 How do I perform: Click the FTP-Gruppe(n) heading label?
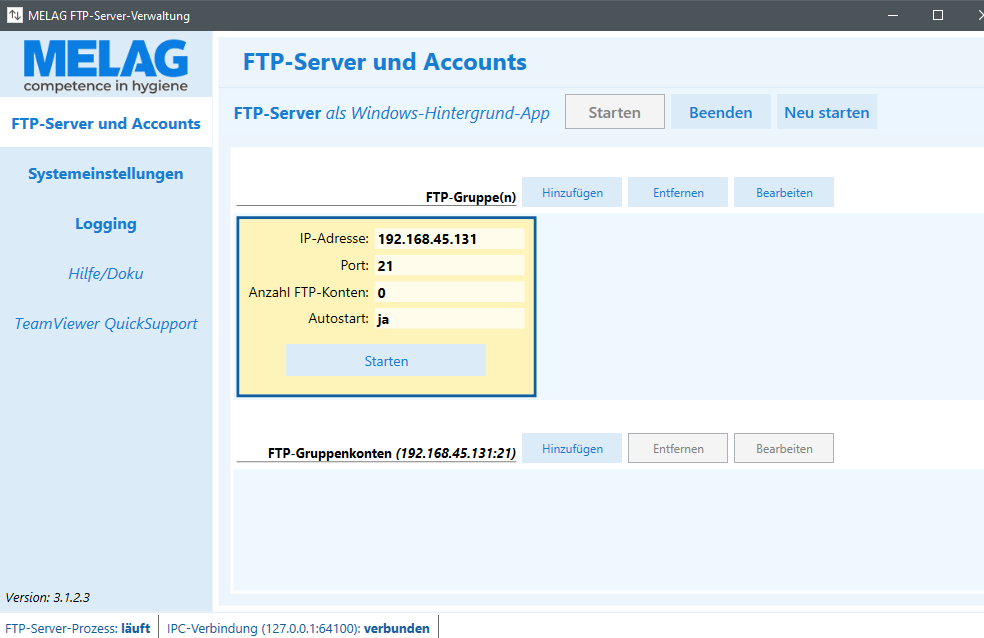pos(471,197)
